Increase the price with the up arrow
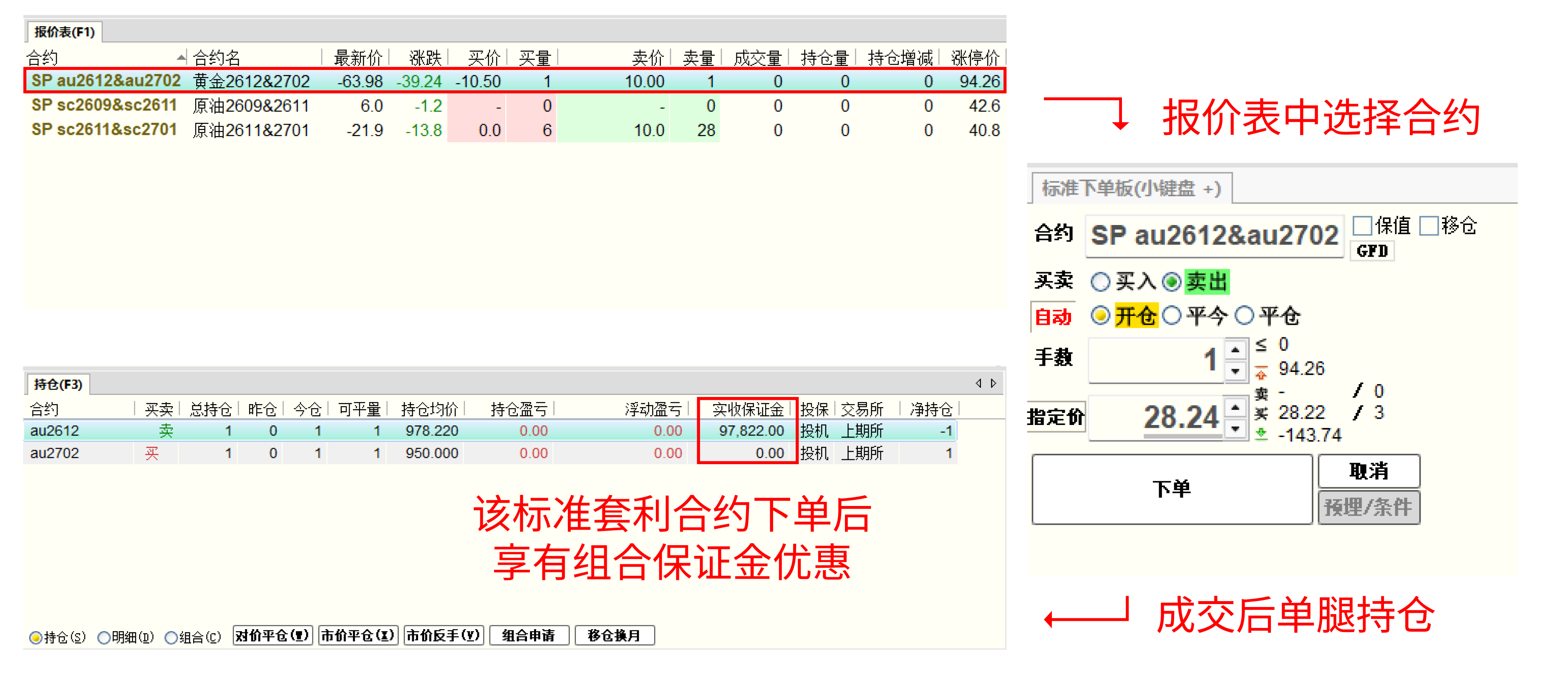Viewport: 1568px width, 698px height. pyautogui.click(x=1235, y=407)
